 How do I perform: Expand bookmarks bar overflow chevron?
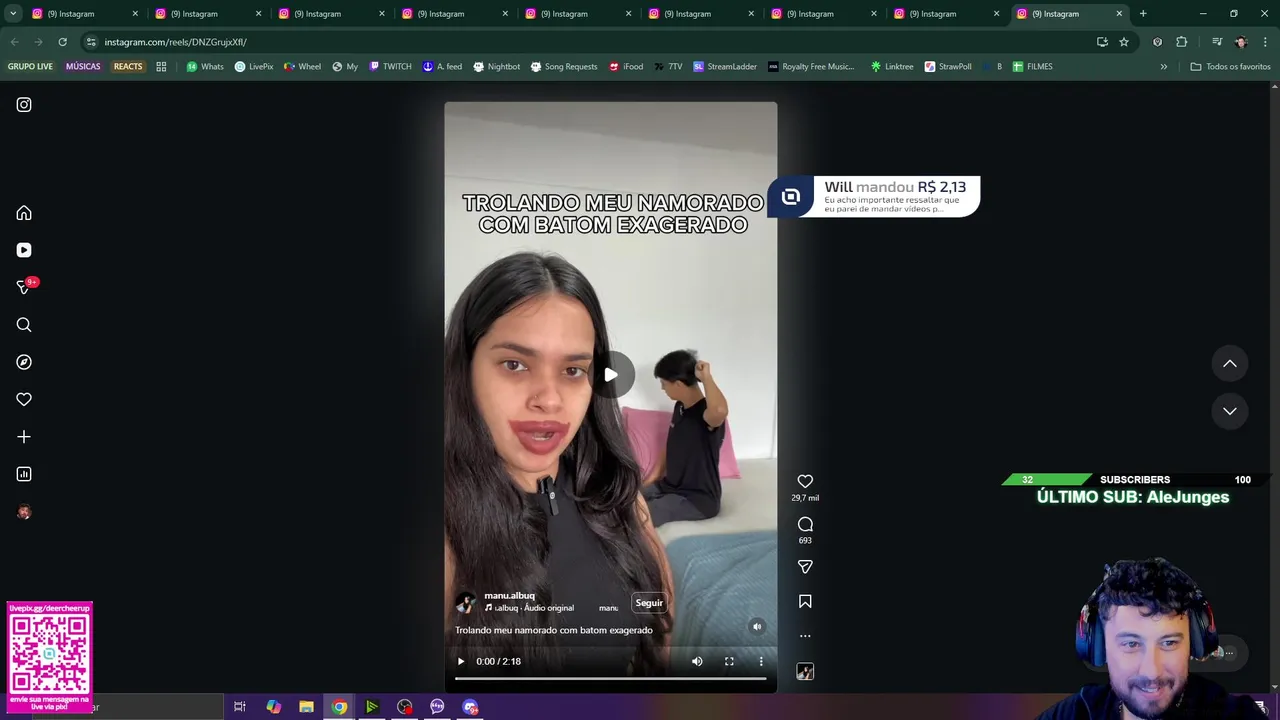coord(1163,67)
